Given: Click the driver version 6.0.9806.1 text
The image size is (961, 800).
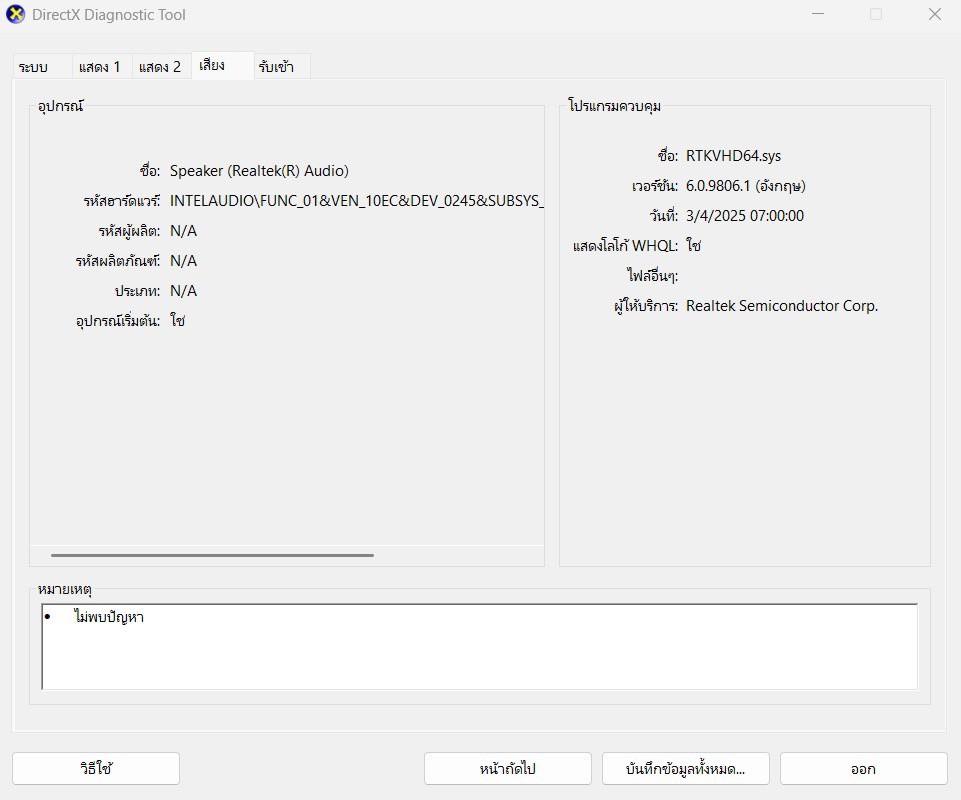Looking at the screenshot, I should coord(745,185).
